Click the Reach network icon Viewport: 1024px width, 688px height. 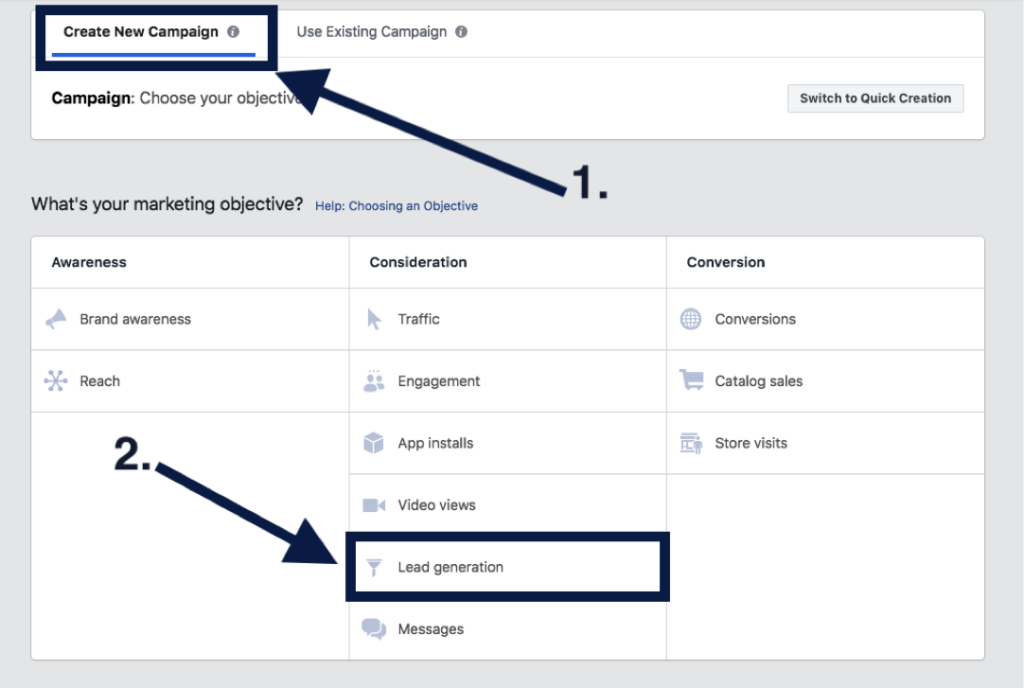click(55, 381)
